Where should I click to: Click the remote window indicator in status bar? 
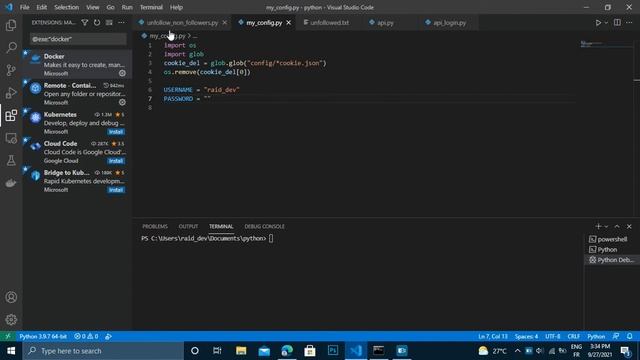click(7, 336)
